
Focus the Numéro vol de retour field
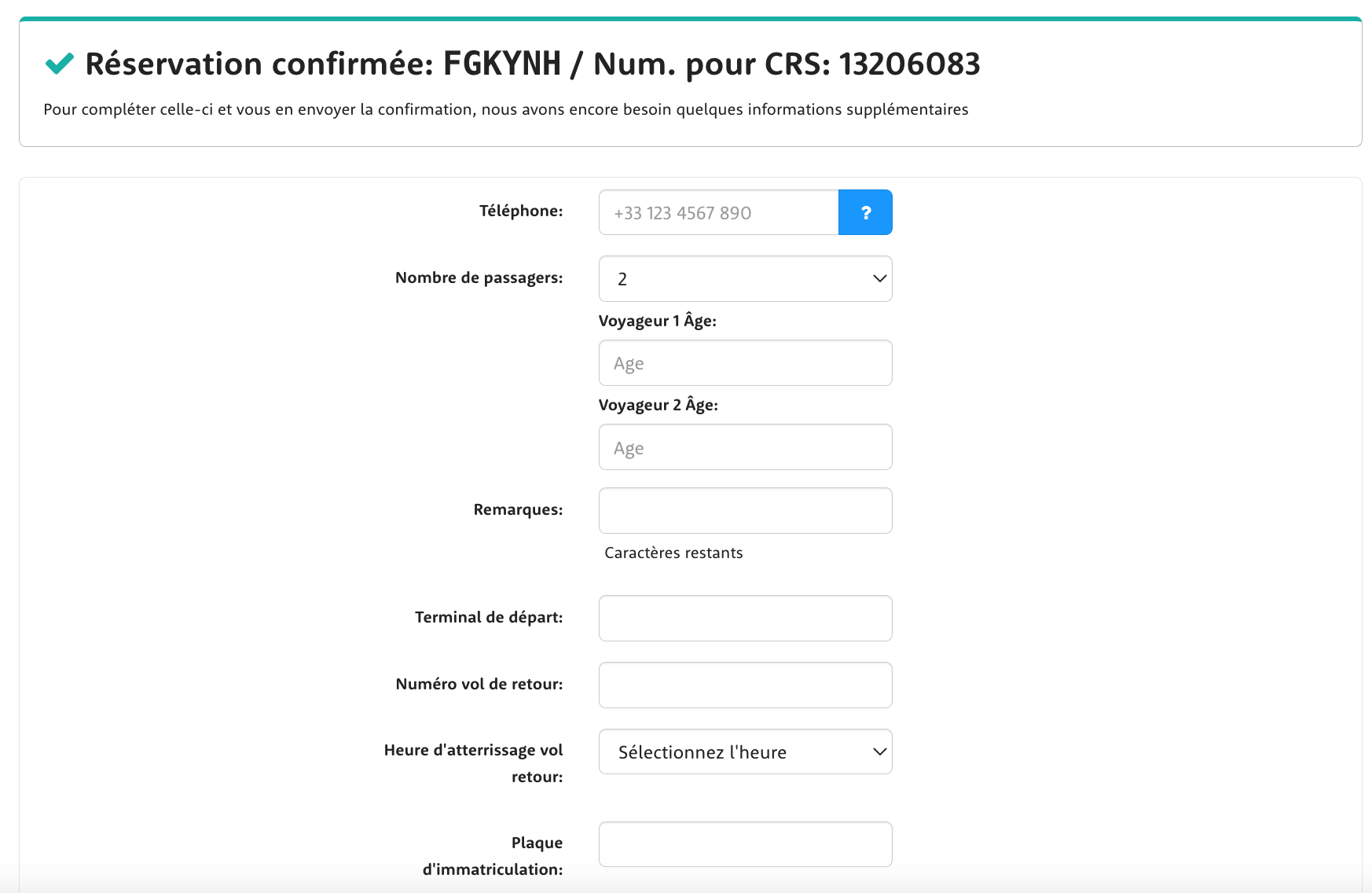click(x=745, y=685)
